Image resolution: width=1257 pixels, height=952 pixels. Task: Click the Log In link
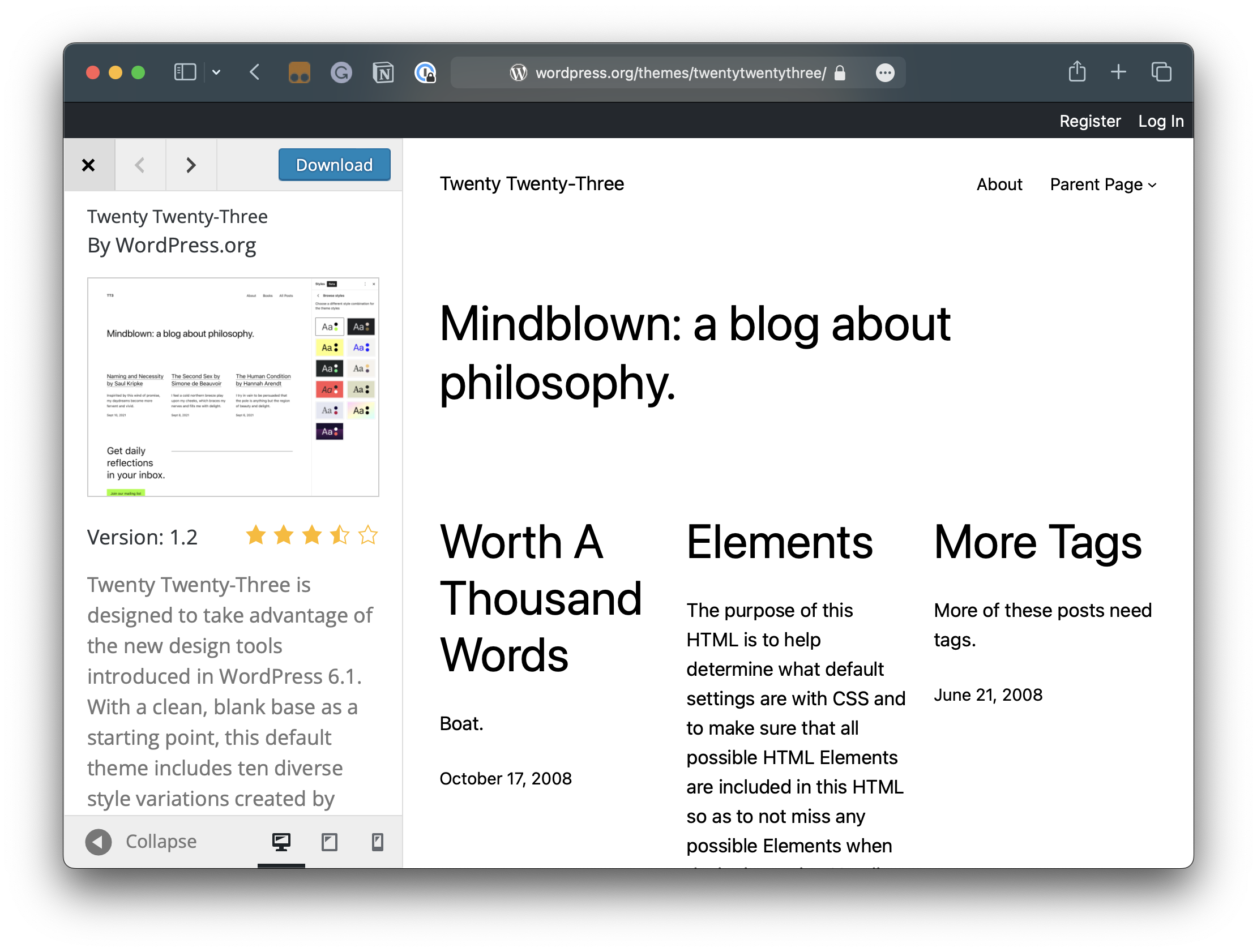click(1160, 121)
